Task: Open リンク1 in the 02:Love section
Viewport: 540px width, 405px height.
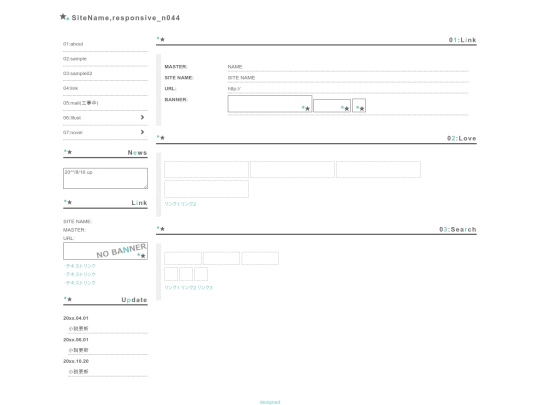Action: 172,204
